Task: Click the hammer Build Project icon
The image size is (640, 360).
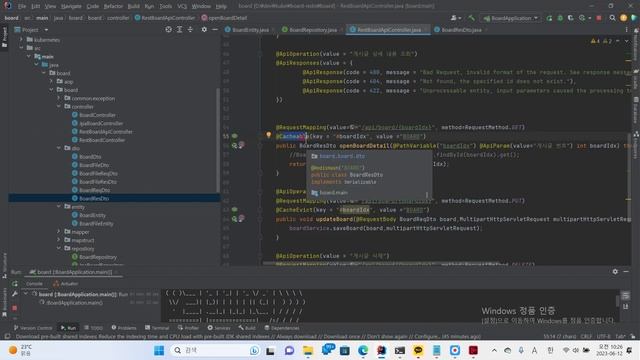Action: [x=471, y=18]
